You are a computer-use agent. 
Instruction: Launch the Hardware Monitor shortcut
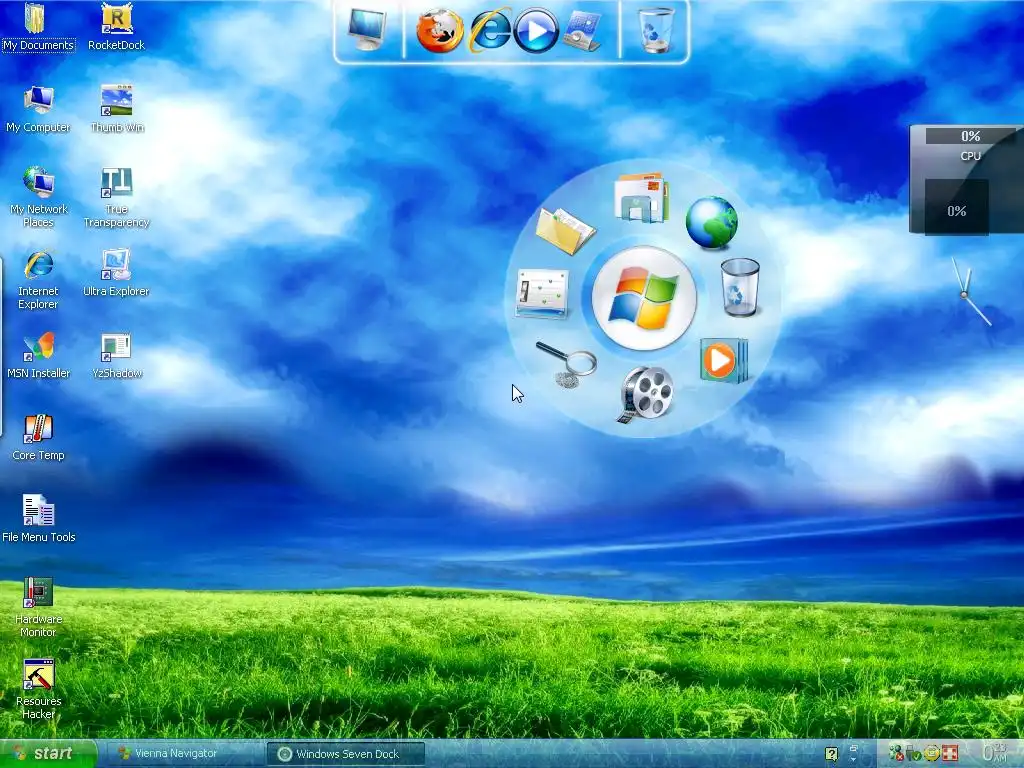tap(38, 607)
